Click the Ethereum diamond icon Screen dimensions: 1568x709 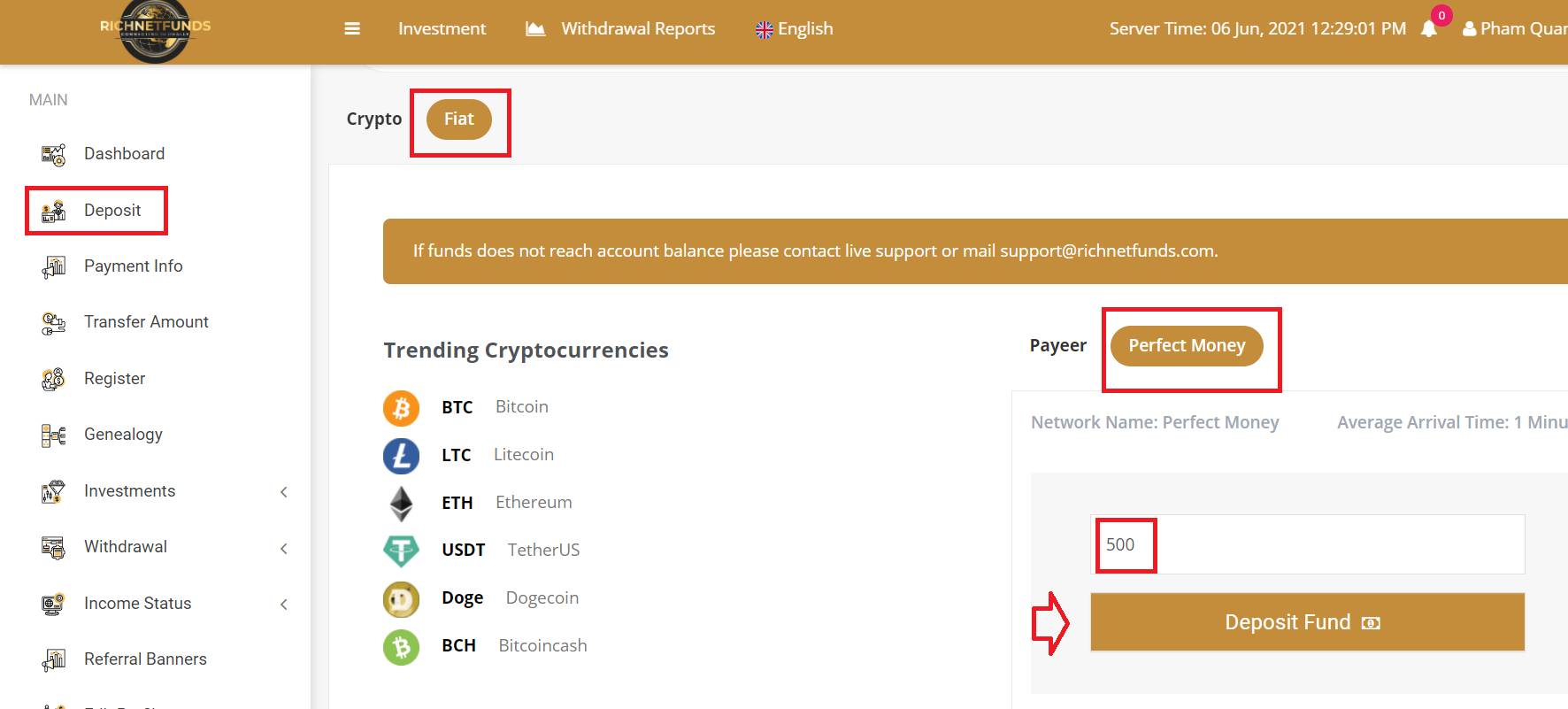401,504
